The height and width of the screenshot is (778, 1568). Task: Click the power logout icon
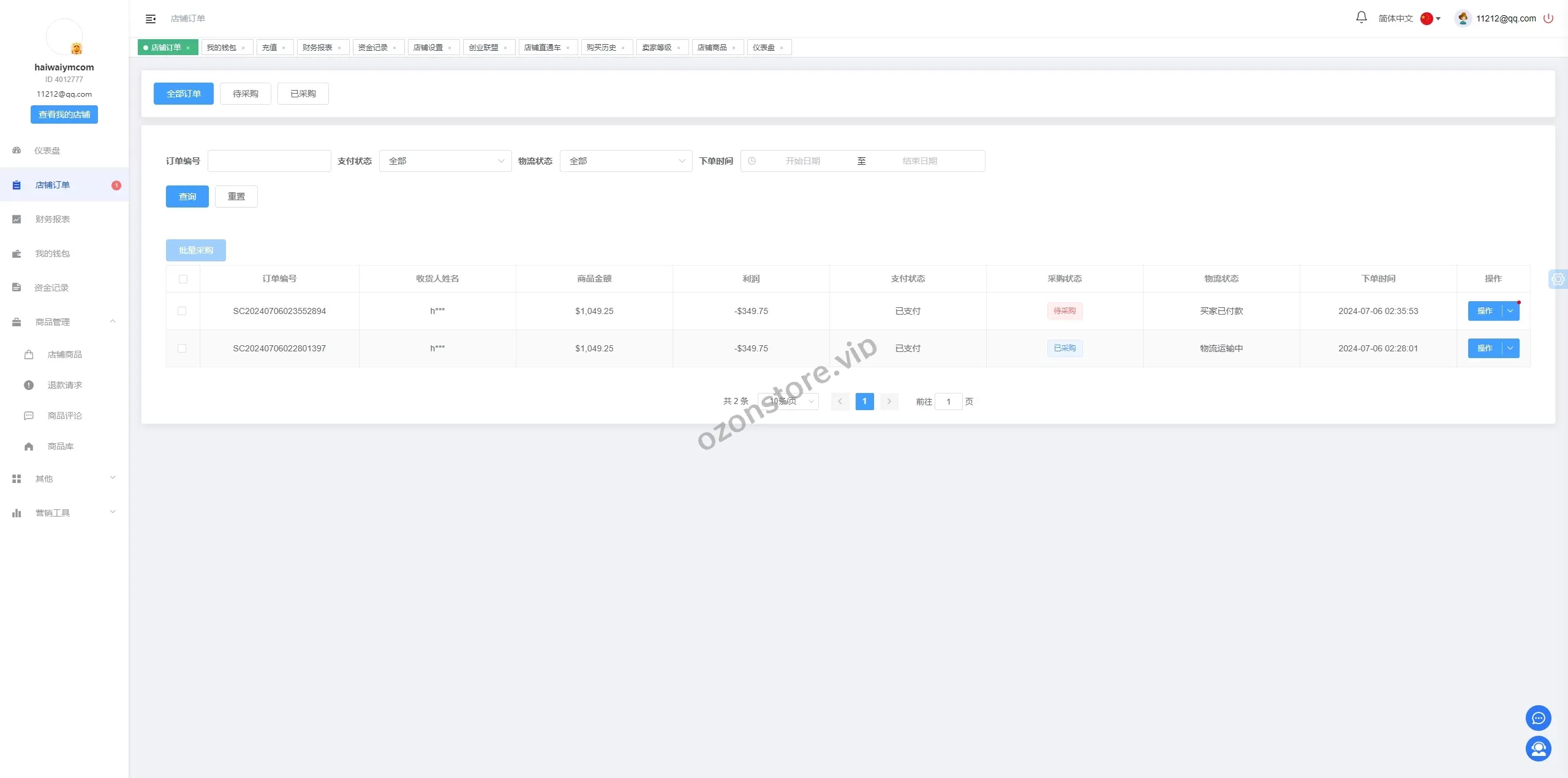coord(1548,18)
